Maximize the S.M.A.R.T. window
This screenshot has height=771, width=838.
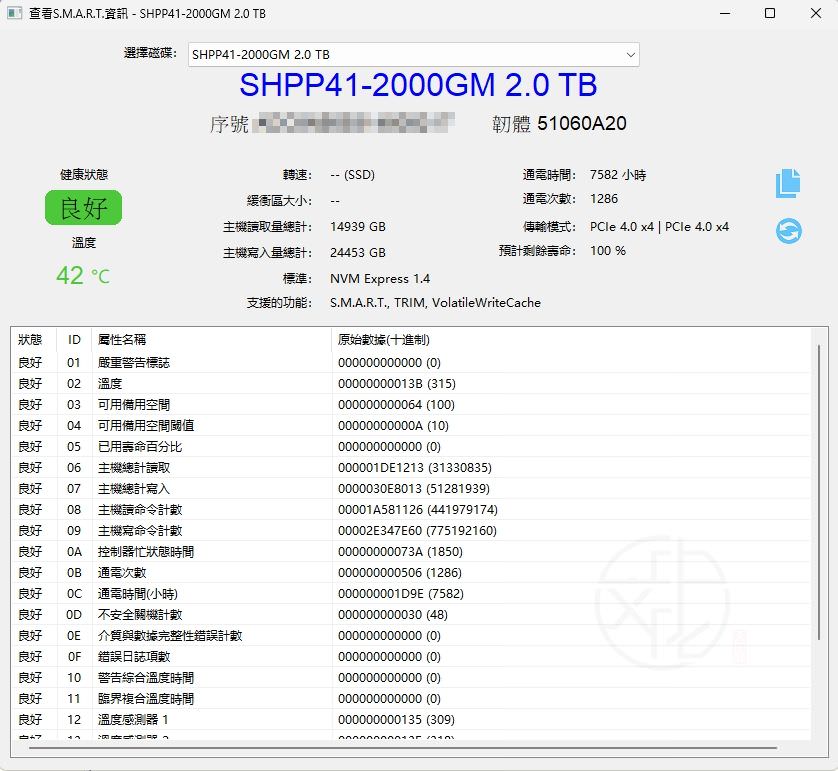pyautogui.click(x=770, y=13)
